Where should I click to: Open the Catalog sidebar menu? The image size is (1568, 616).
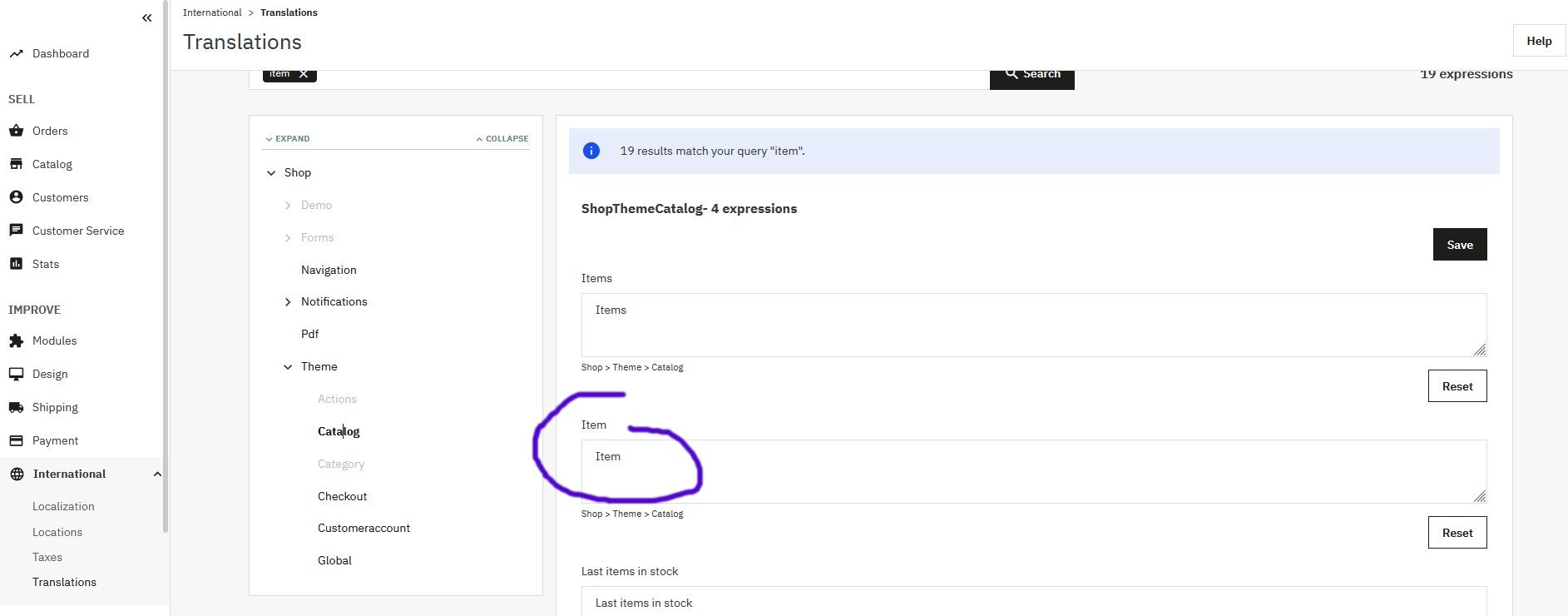click(52, 164)
